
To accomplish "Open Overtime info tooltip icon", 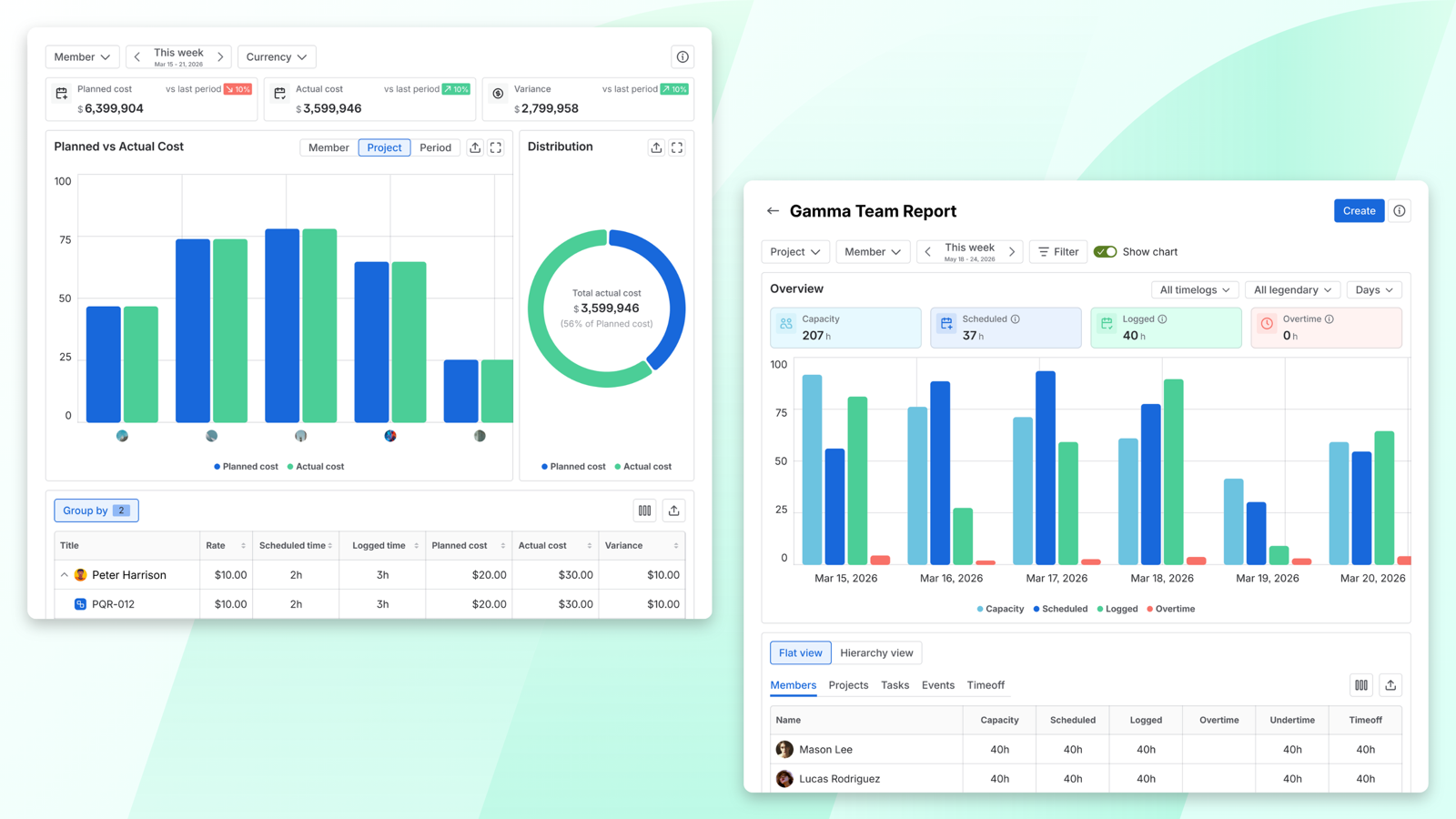I will tap(1330, 319).
